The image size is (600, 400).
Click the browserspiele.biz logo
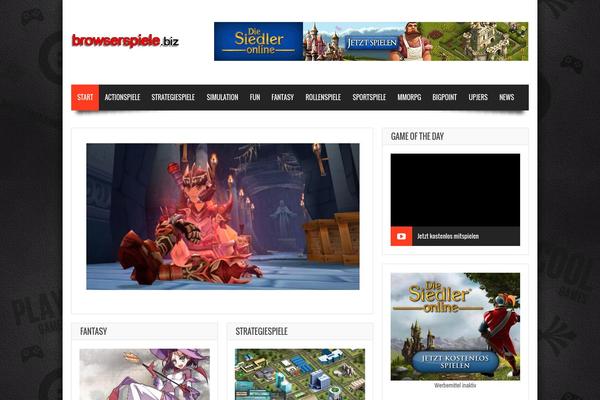(125, 41)
